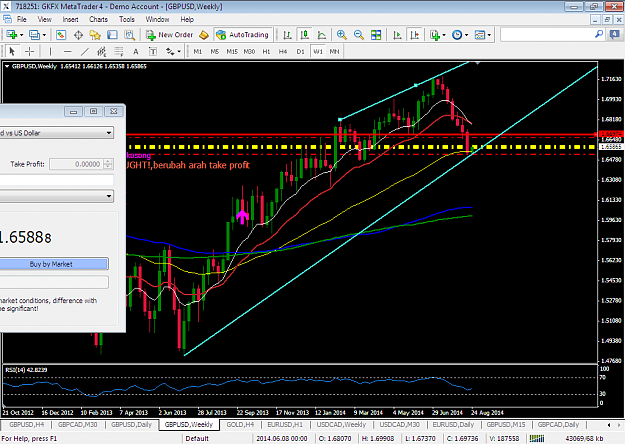Open the Periods clock dropdown arrow

tap(466, 35)
